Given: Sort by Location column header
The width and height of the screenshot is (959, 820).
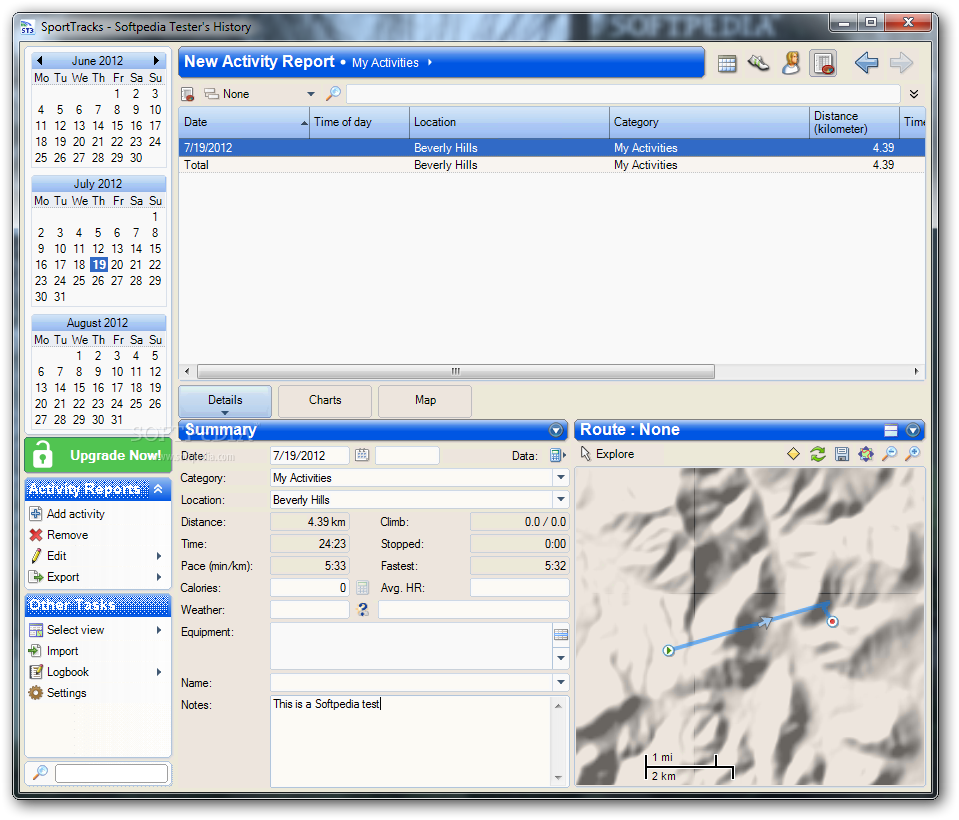Looking at the screenshot, I should 509,122.
